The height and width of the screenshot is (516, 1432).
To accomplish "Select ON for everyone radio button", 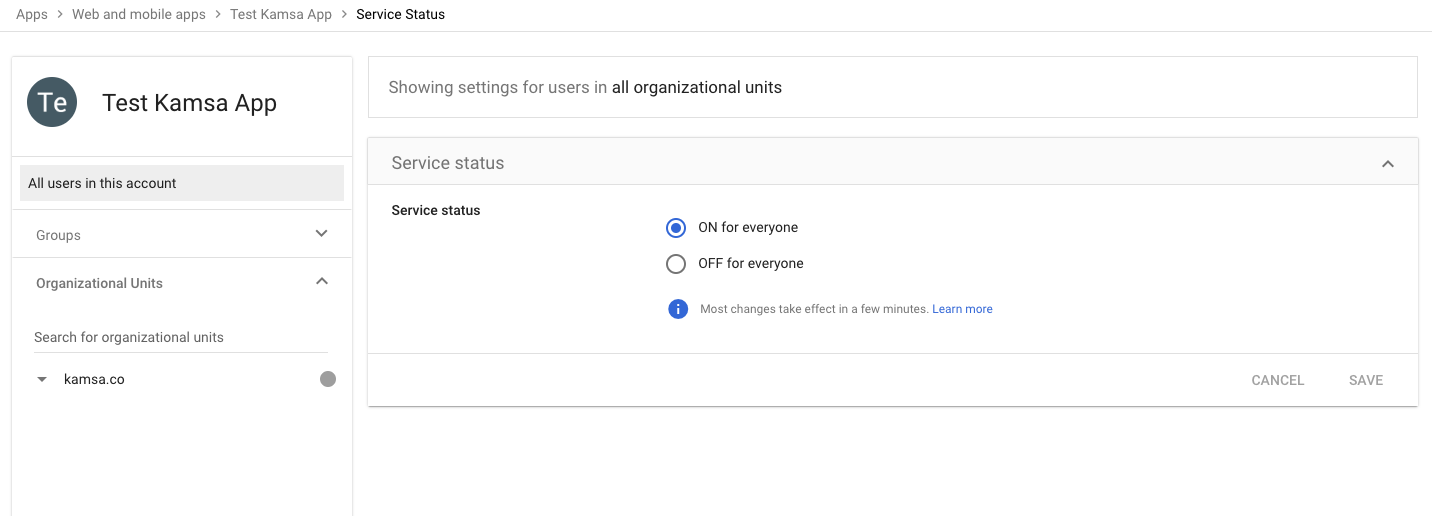I will (x=676, y=228).
